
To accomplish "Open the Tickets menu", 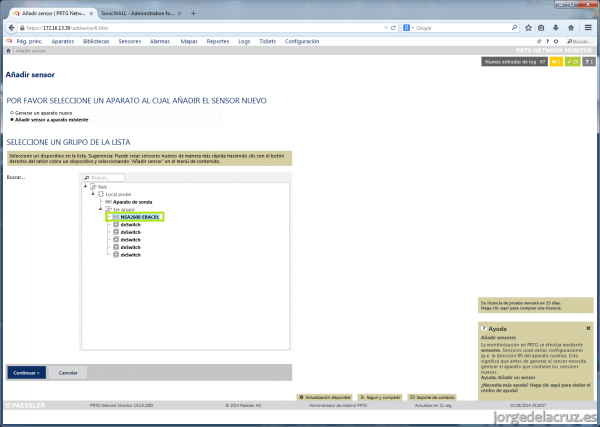I will pyautogui.click(x=267, y=41).
